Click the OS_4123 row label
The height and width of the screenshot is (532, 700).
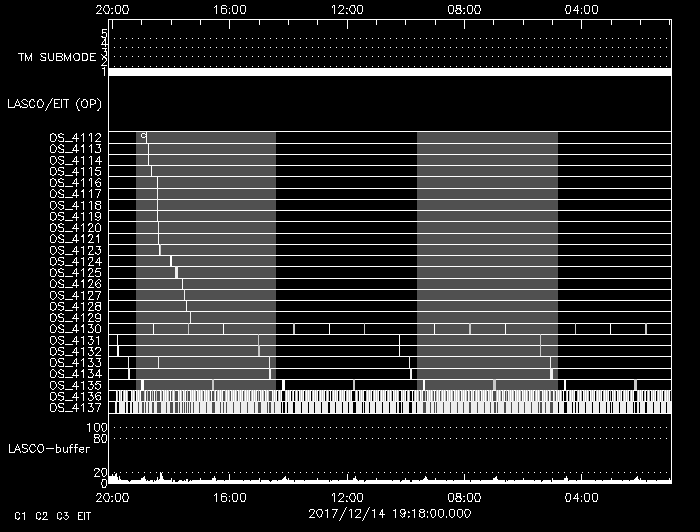75,250
